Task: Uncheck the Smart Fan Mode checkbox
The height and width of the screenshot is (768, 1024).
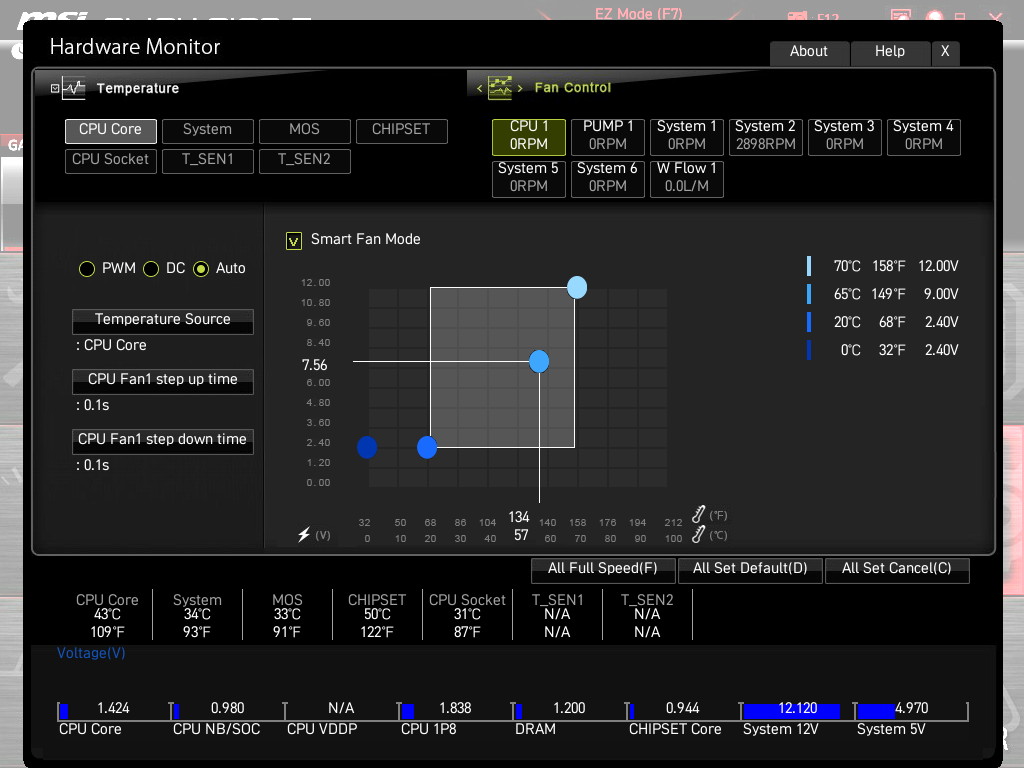Action: click(x=294, y=241)
